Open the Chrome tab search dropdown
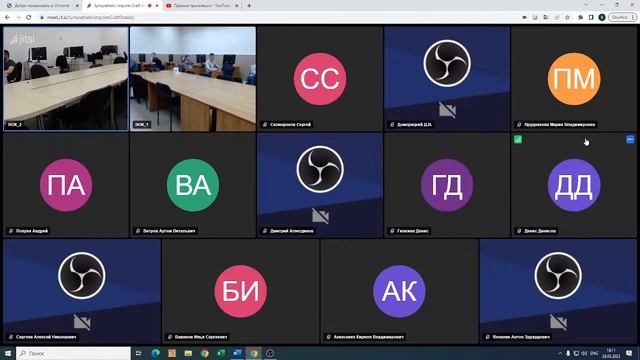Viewport: 640px width, 360px height. coord(586,5)
